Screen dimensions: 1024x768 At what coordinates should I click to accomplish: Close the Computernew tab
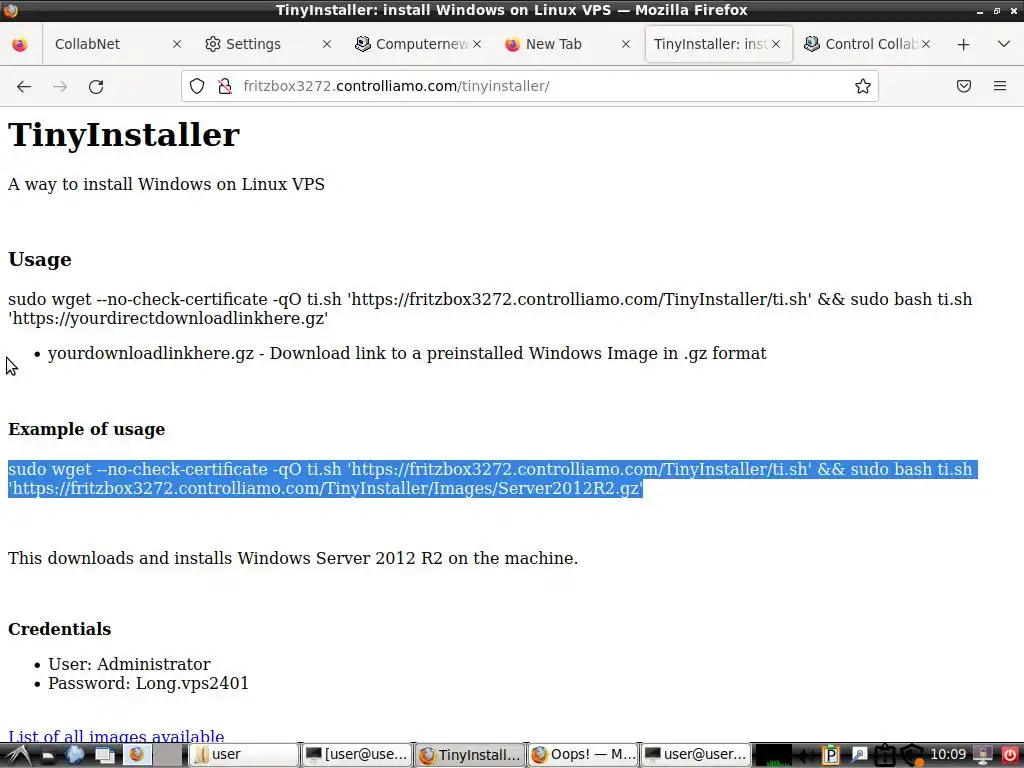click(x=477, y=44)
